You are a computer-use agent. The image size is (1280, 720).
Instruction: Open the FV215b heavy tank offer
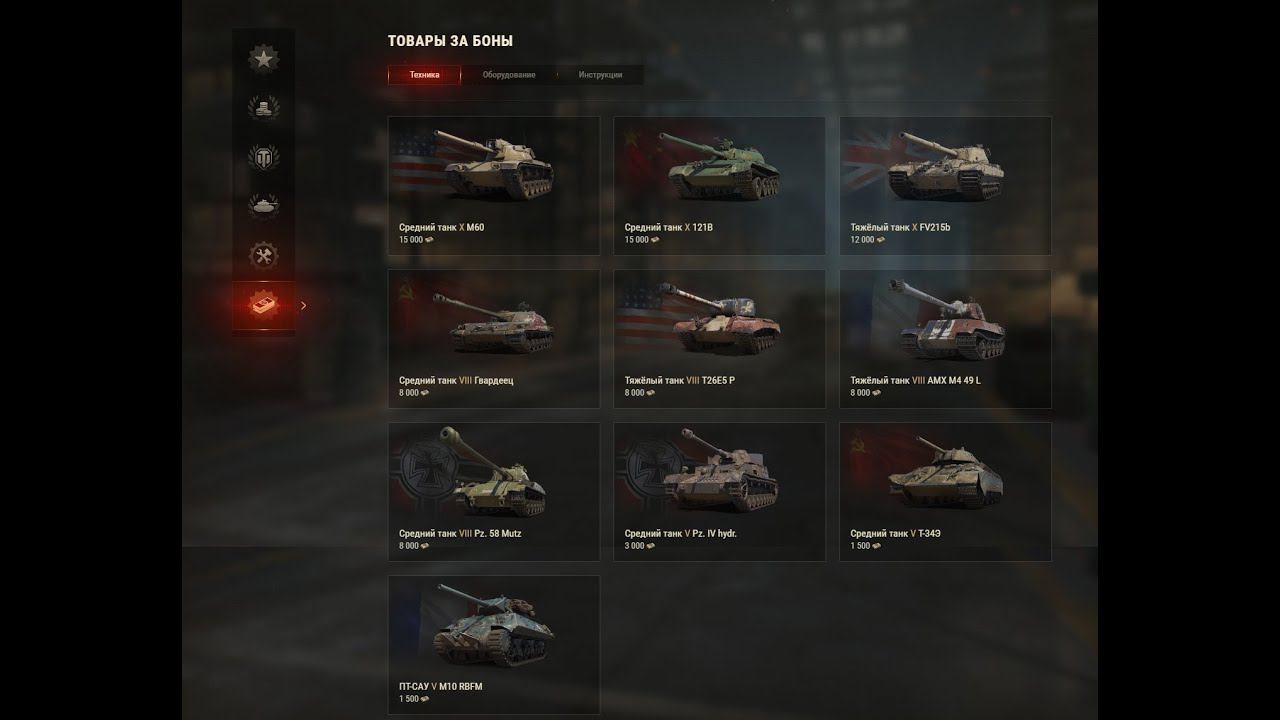pyautogui.click(x=945, y=185)
